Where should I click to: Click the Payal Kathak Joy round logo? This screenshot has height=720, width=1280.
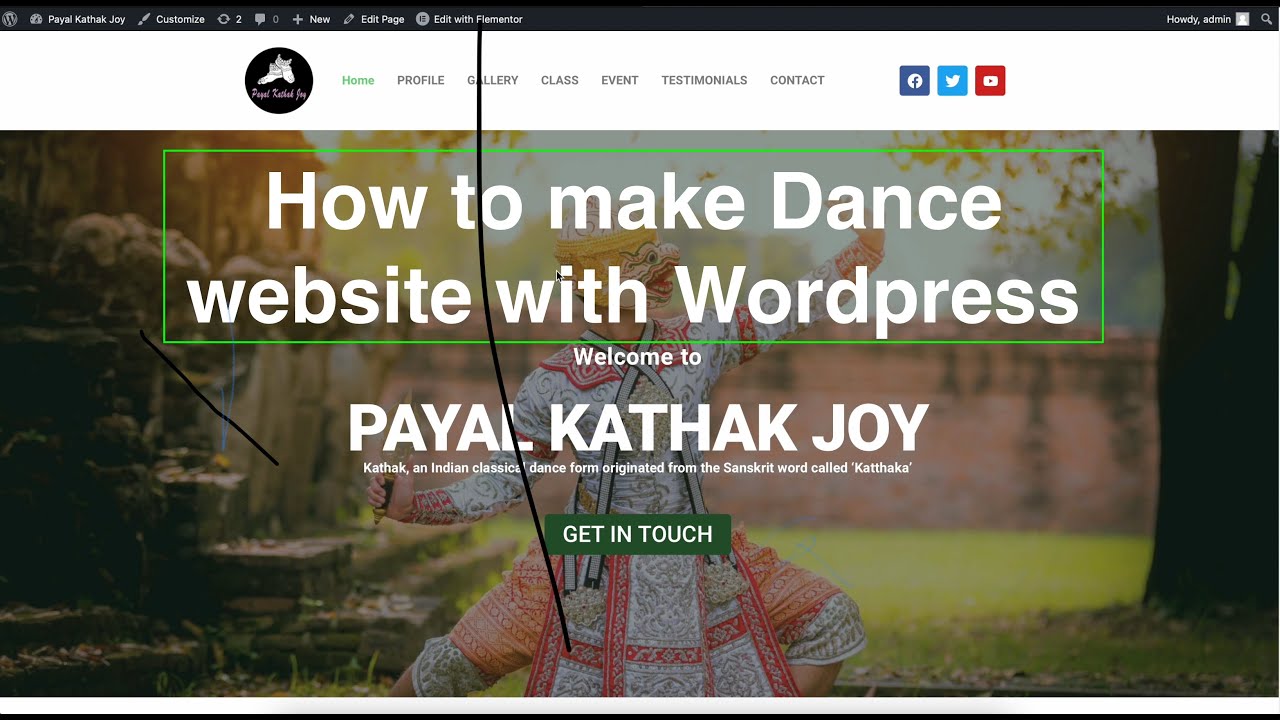point(279,80)
